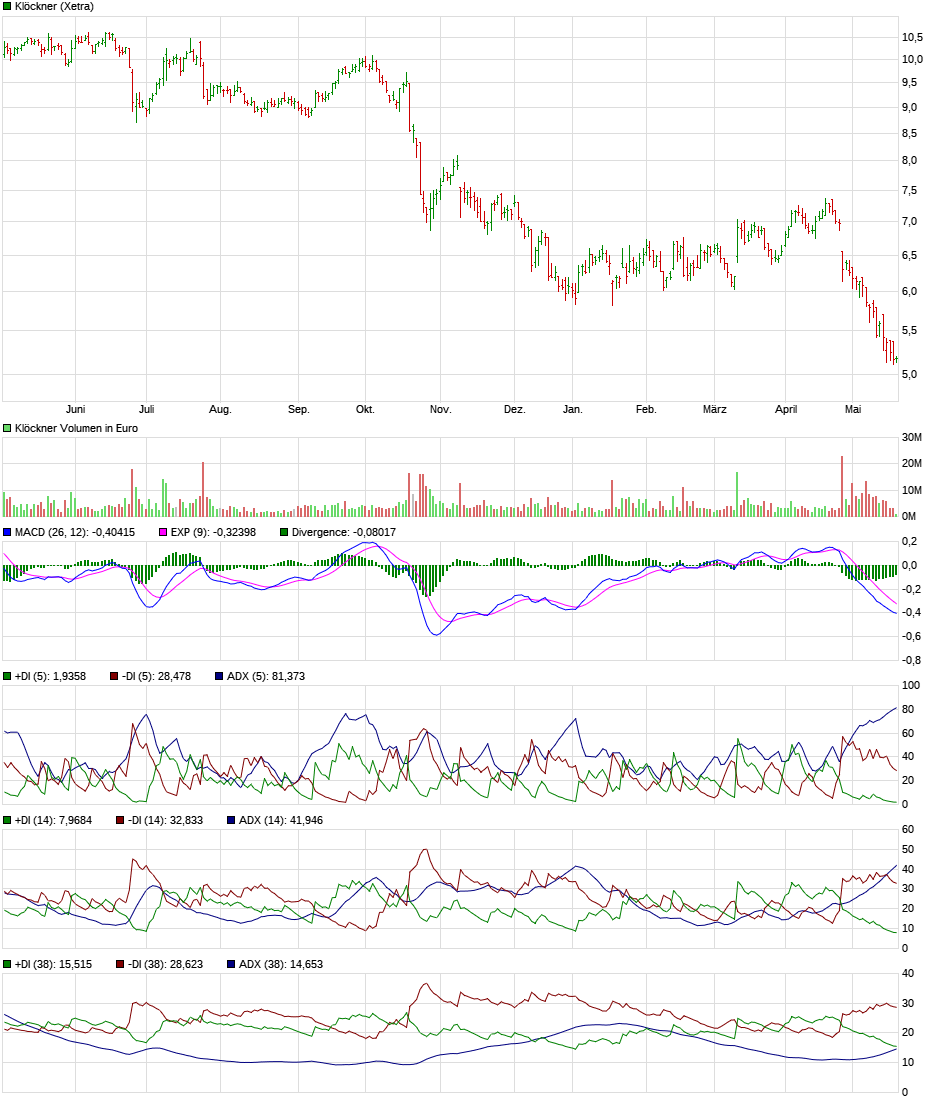Click the 30M volume axis label
The width and height of the screenshot is (940, 1102).
tap(912, 437)
